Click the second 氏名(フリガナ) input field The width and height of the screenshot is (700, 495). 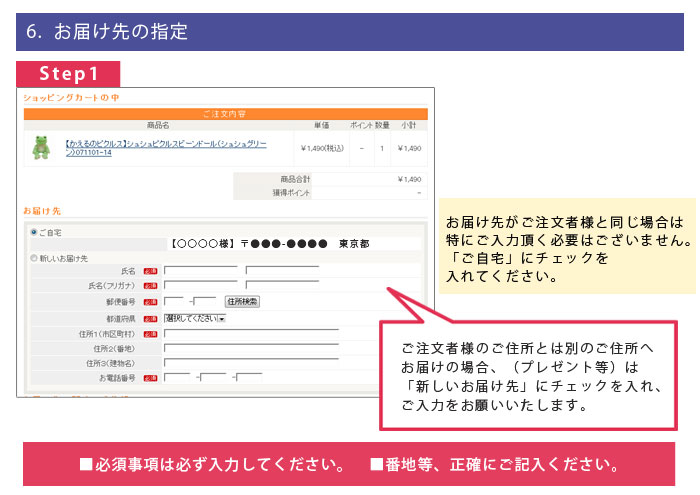point(282,286)
